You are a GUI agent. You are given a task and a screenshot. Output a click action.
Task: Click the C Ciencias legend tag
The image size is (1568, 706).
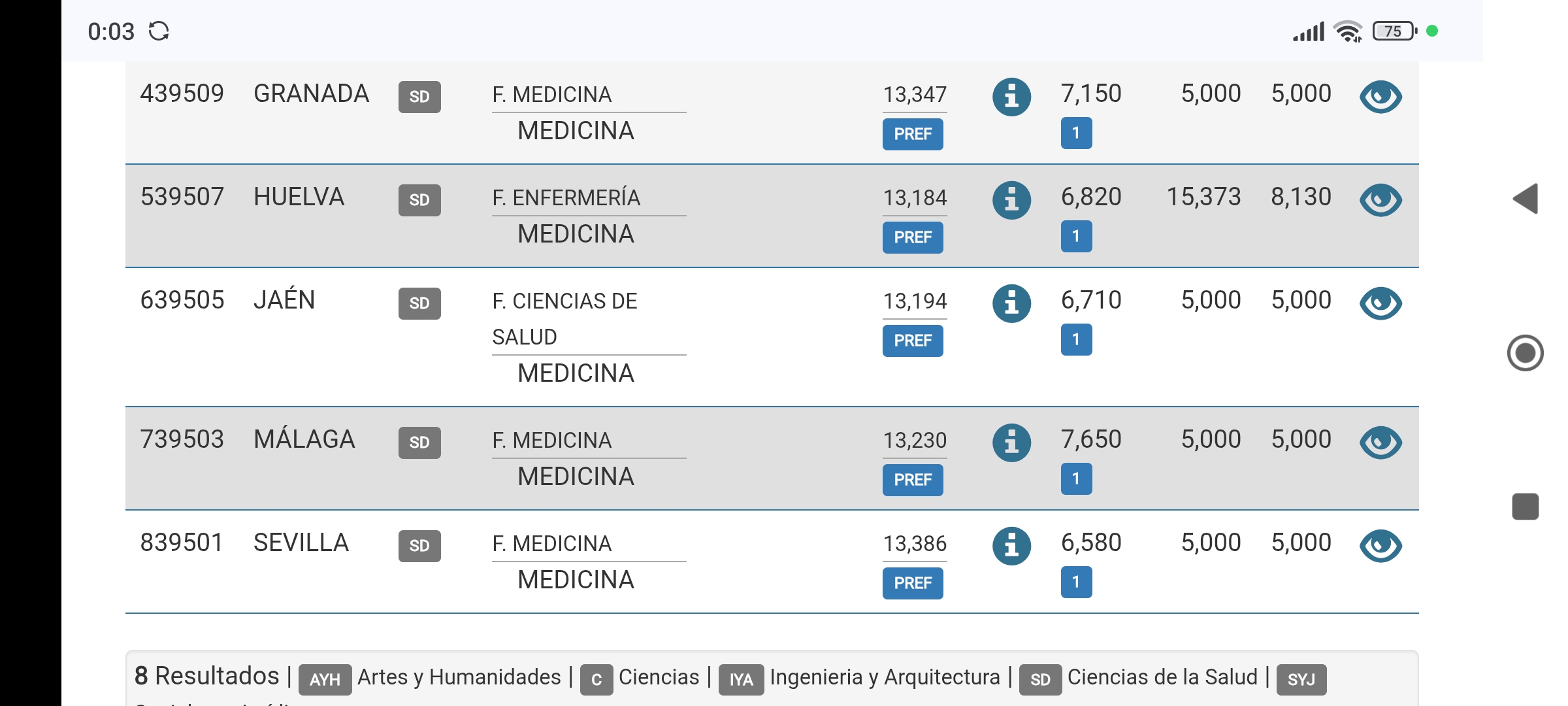point(640,679)
